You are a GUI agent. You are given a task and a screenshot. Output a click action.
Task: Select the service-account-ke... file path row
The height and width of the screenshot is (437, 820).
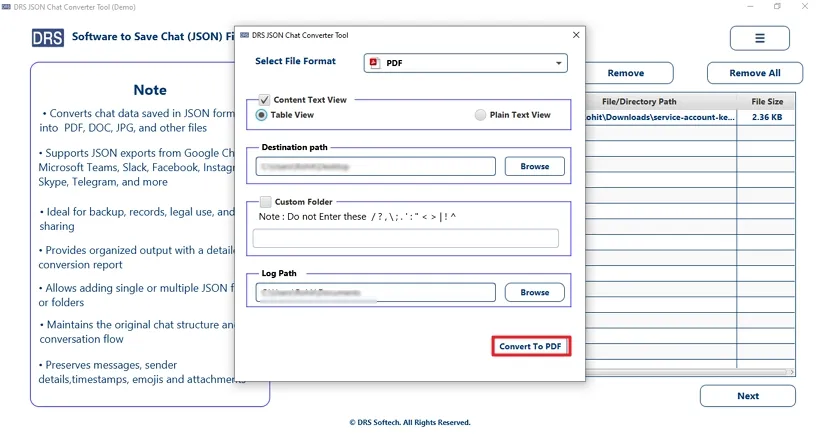pyautogui.click(x=661, y=117)
